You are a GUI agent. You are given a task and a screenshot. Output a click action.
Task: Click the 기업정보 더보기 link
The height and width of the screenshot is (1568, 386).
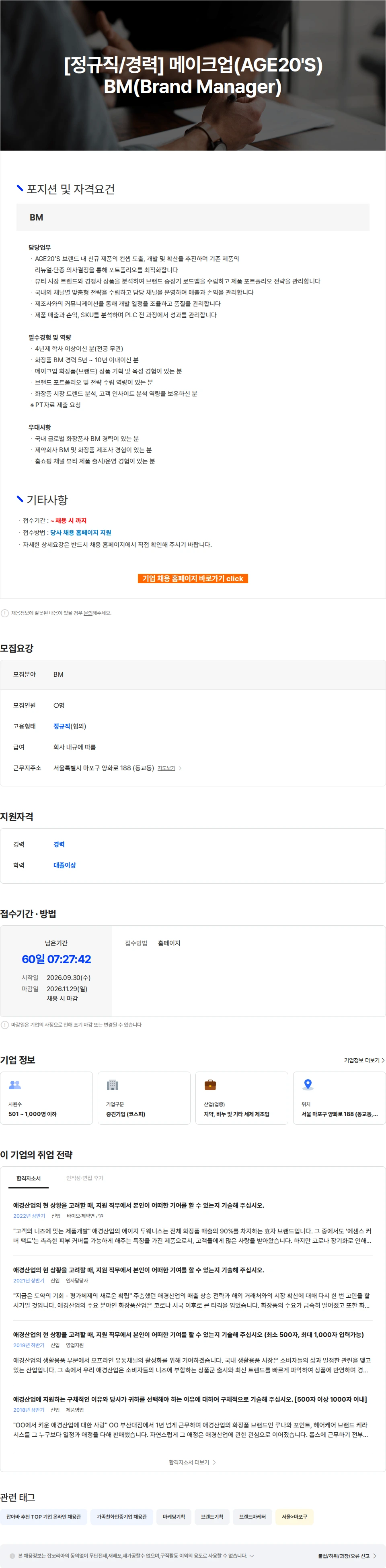click(364, 1060)
